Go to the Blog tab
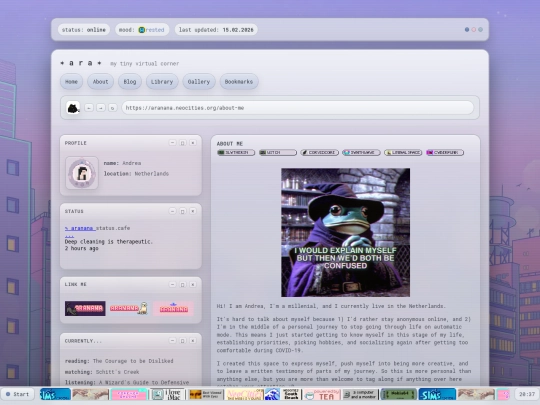Image resolution: width=540 pixels, height=405 pixels. (130, 82)
